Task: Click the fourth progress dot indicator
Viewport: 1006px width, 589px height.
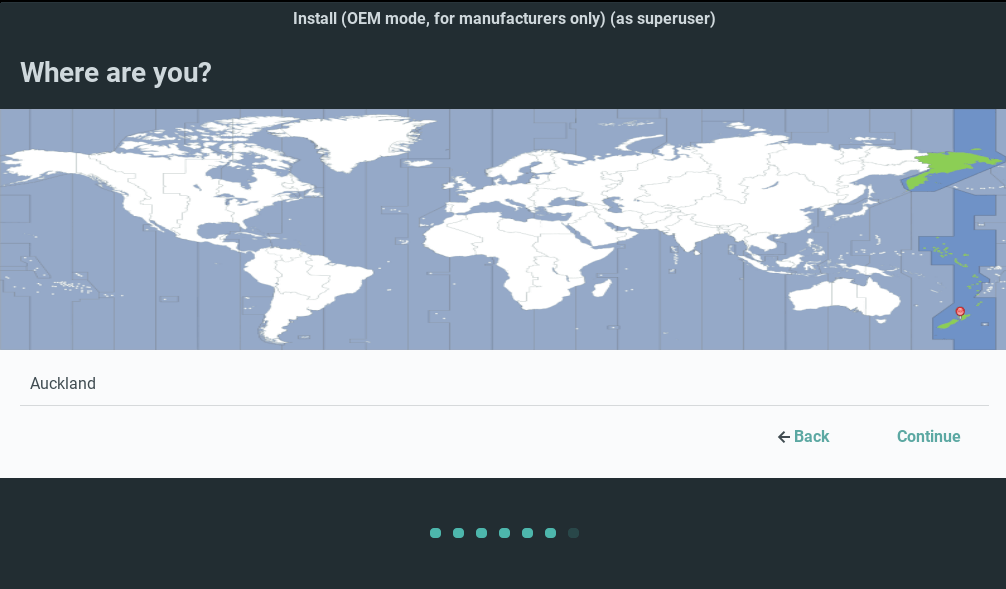Action: 504,533
